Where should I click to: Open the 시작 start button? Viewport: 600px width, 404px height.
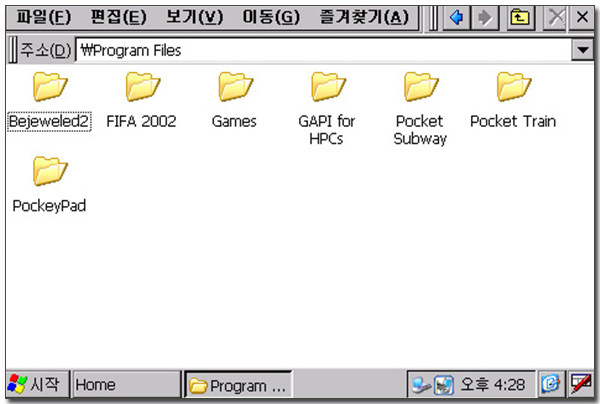tap(38, 384)
